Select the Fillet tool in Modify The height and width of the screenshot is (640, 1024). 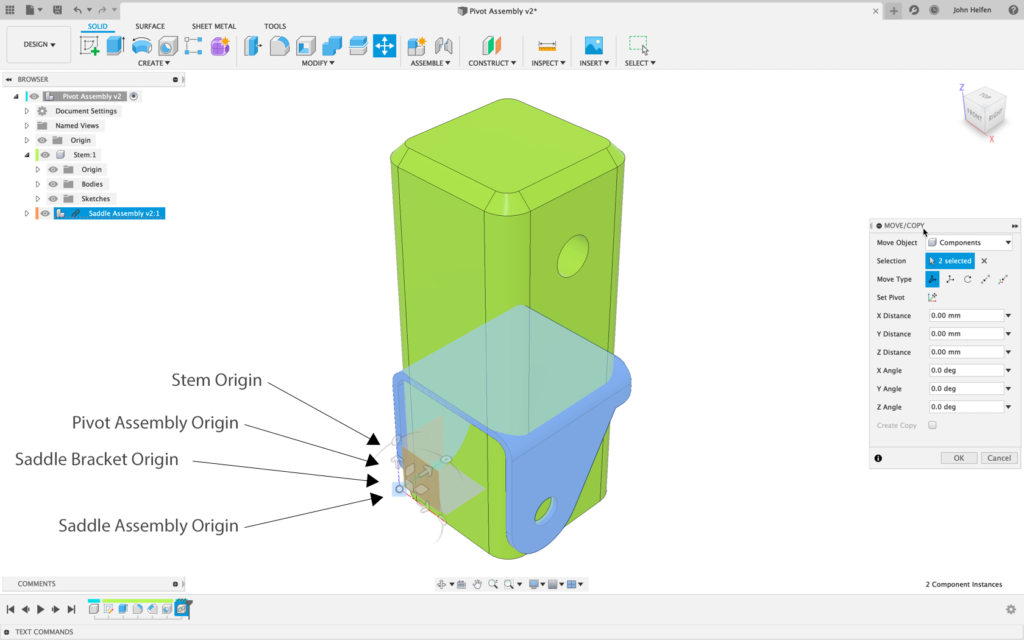(280, 45)
